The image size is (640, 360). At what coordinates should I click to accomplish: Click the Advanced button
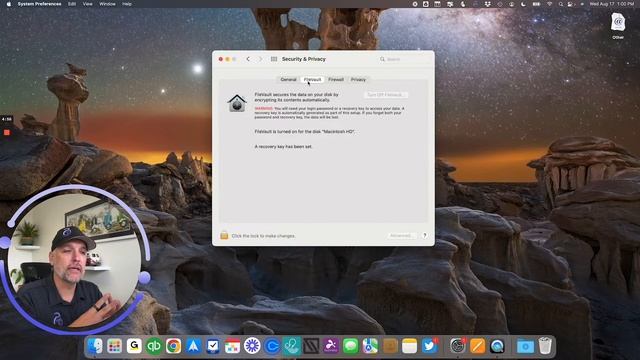point(401,236)
